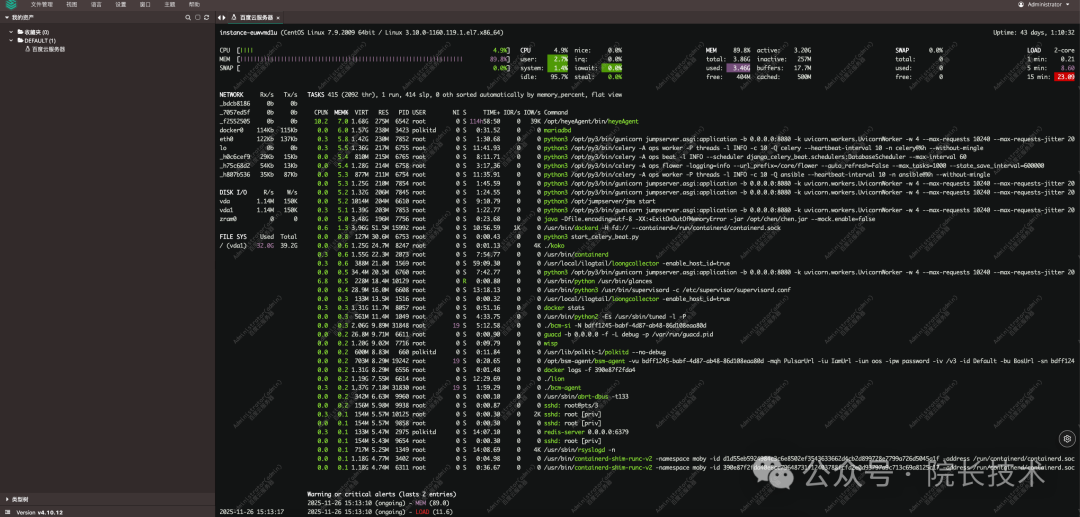
Task: Click the tab bar left/right navigation arrows
Action: [x=223, y=17]
